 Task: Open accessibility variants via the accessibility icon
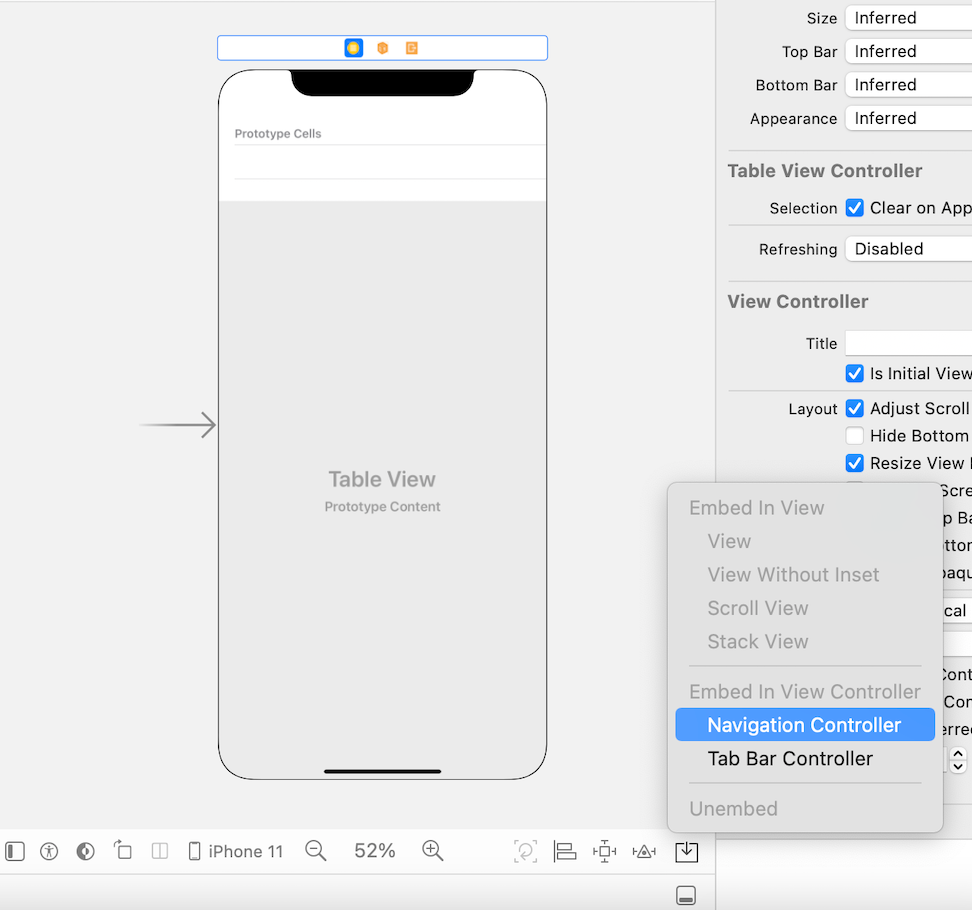point(49,851)
